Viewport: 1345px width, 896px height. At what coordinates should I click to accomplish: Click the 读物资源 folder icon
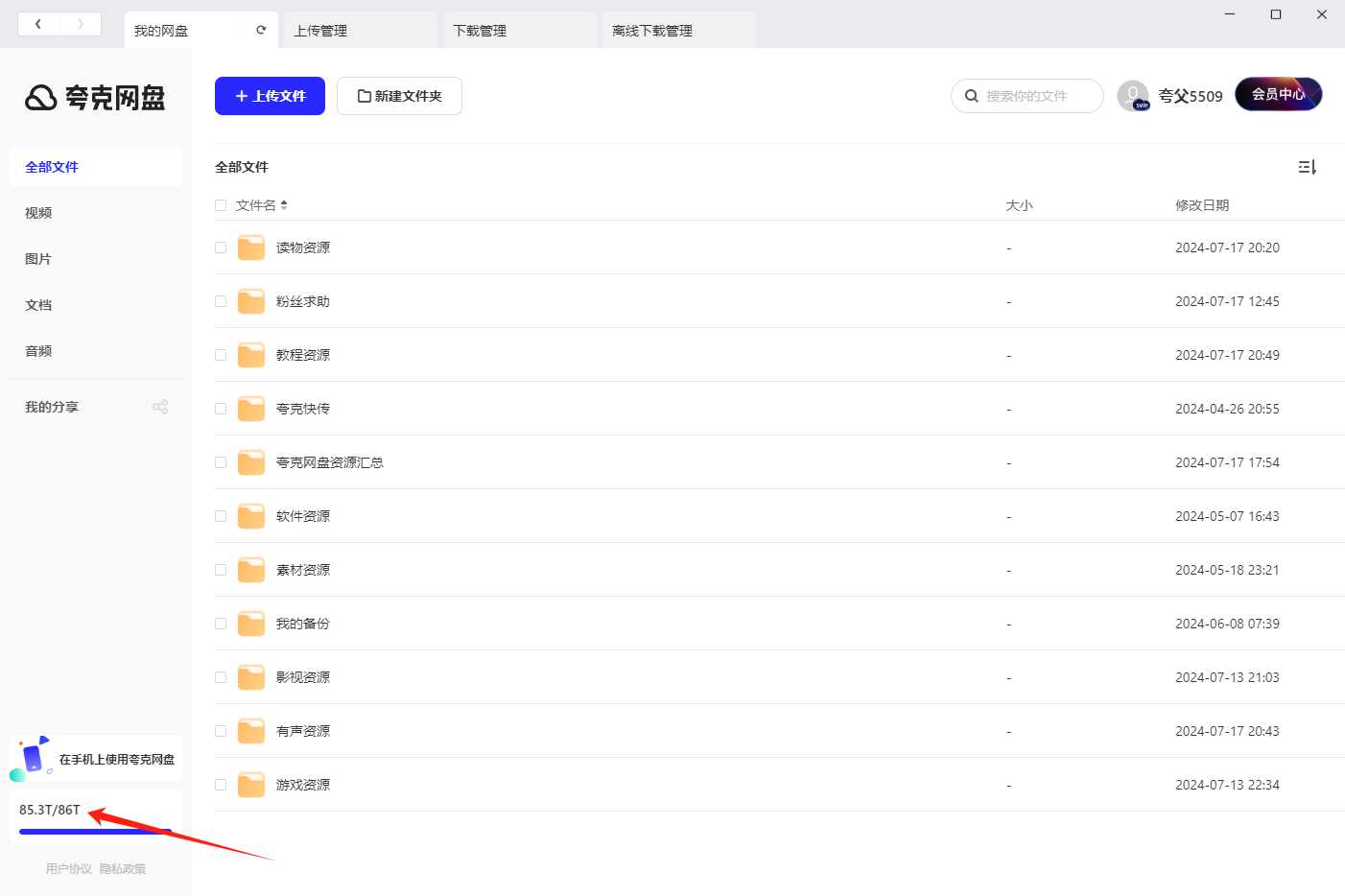pos(251,248)
